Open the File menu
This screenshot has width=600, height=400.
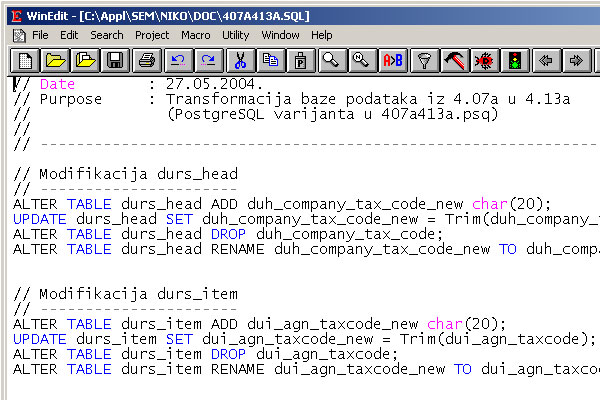pyautogui.click(x=40, y=35)
